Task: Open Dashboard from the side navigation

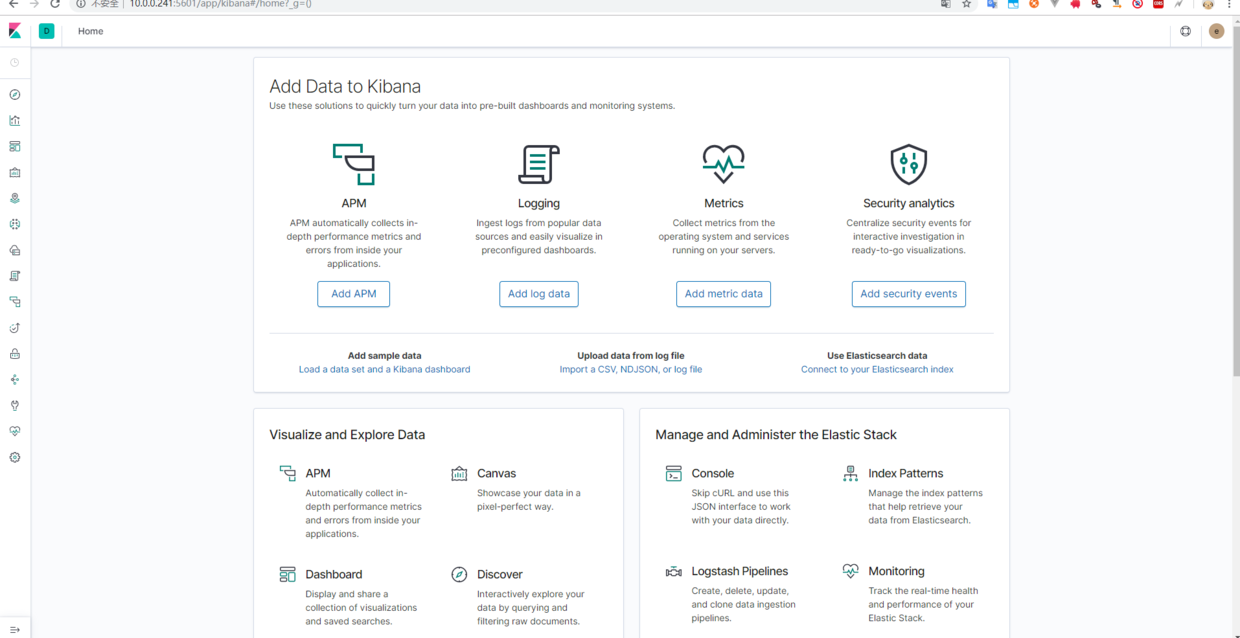Action: (15, 147)
